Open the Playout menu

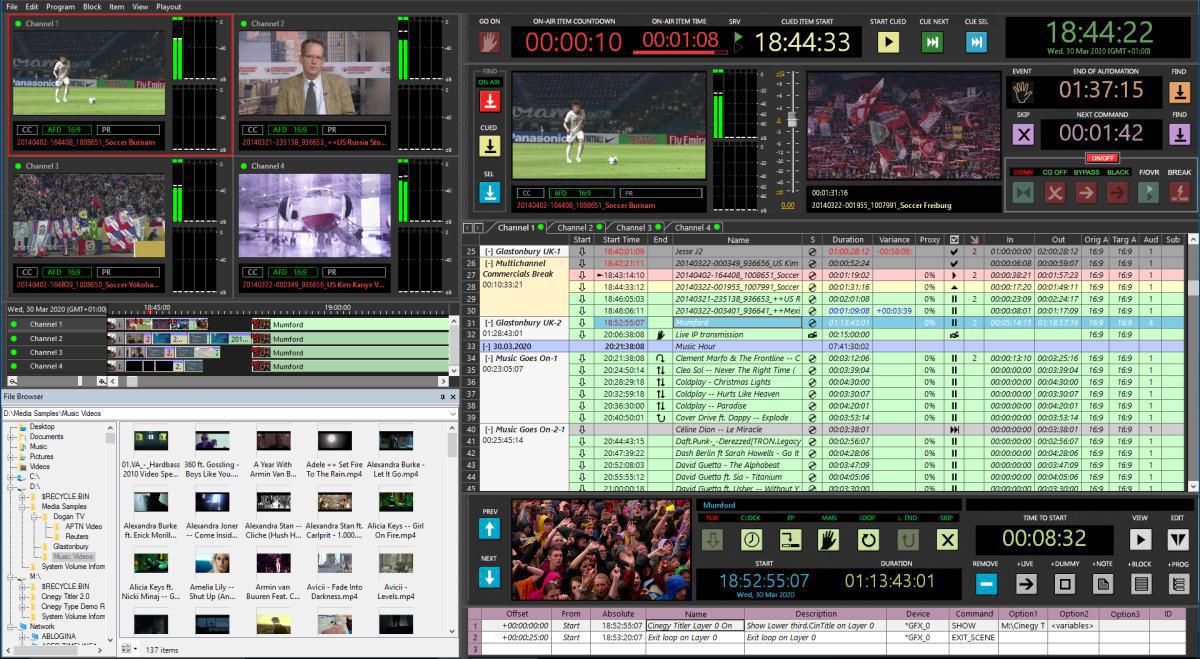168,5
